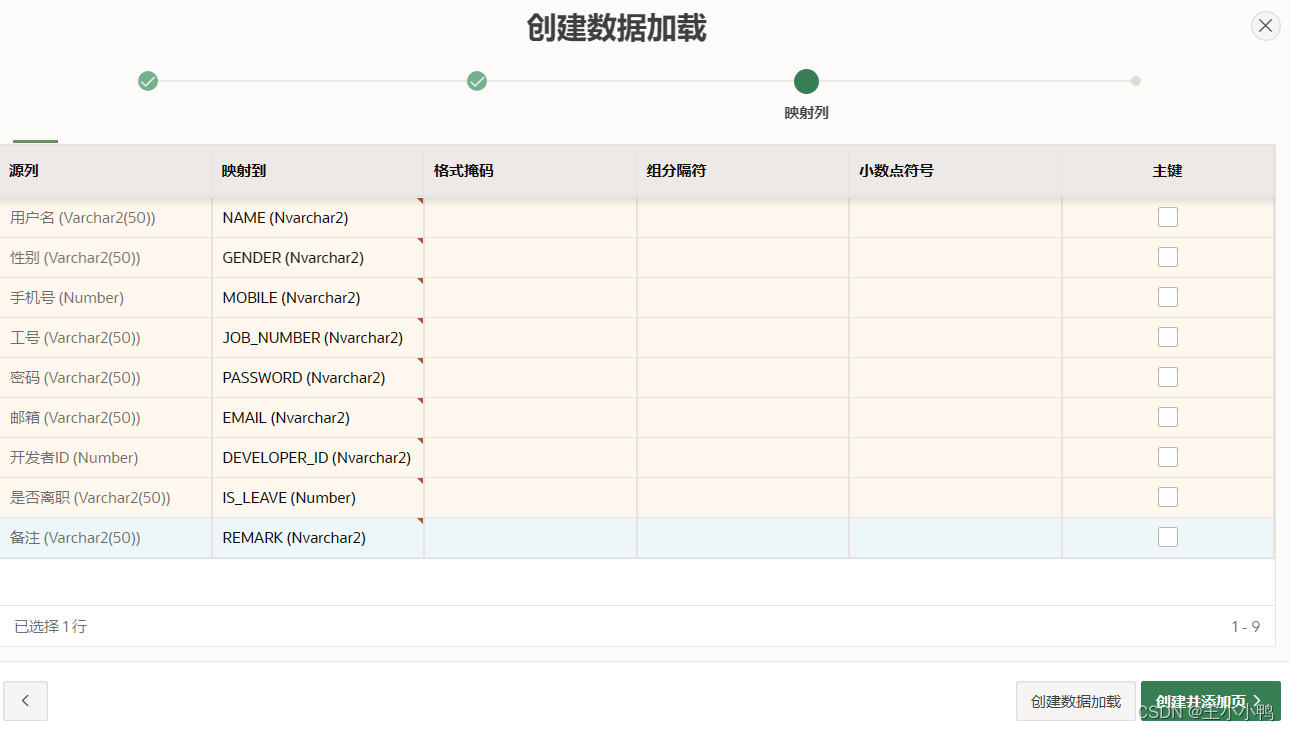The width and height of the screenshot is (1290, 731).
Task: Tick the 主键 checkbox for the MOBILE row
Action: pyautogui.click(x=1167, y=297)
